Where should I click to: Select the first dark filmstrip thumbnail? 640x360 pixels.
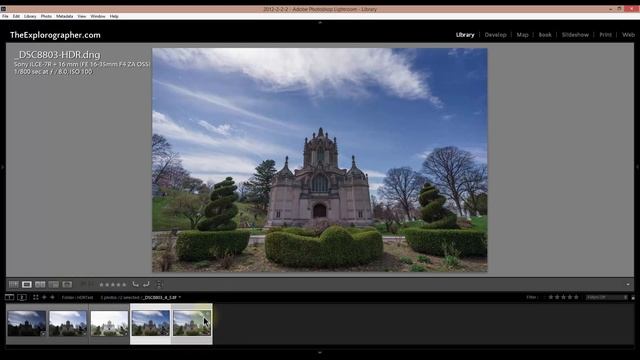tap(27, 323)
